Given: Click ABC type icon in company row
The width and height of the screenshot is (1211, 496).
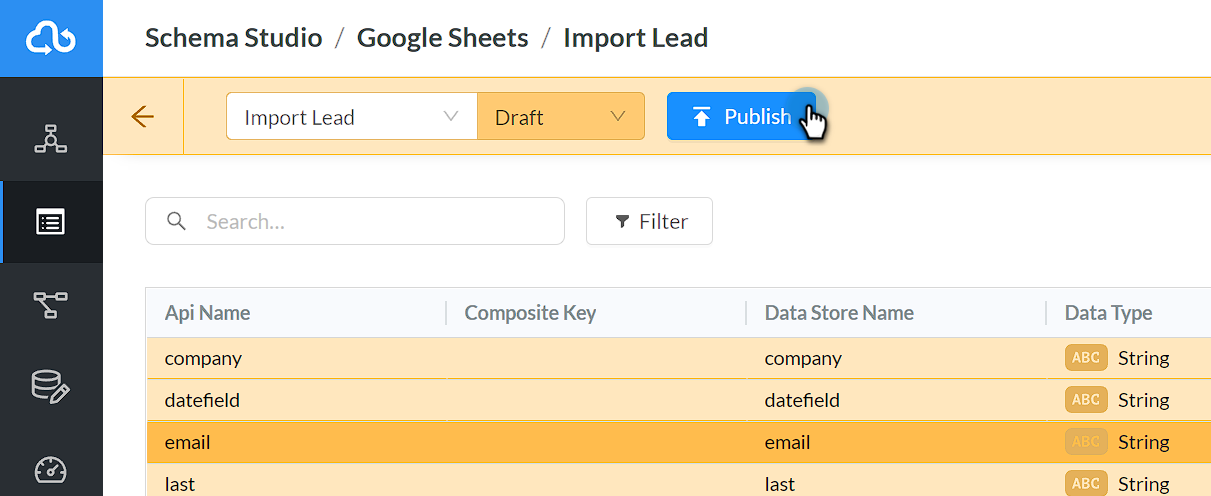Looking at the screenshot, I should tap(1086, 358).
